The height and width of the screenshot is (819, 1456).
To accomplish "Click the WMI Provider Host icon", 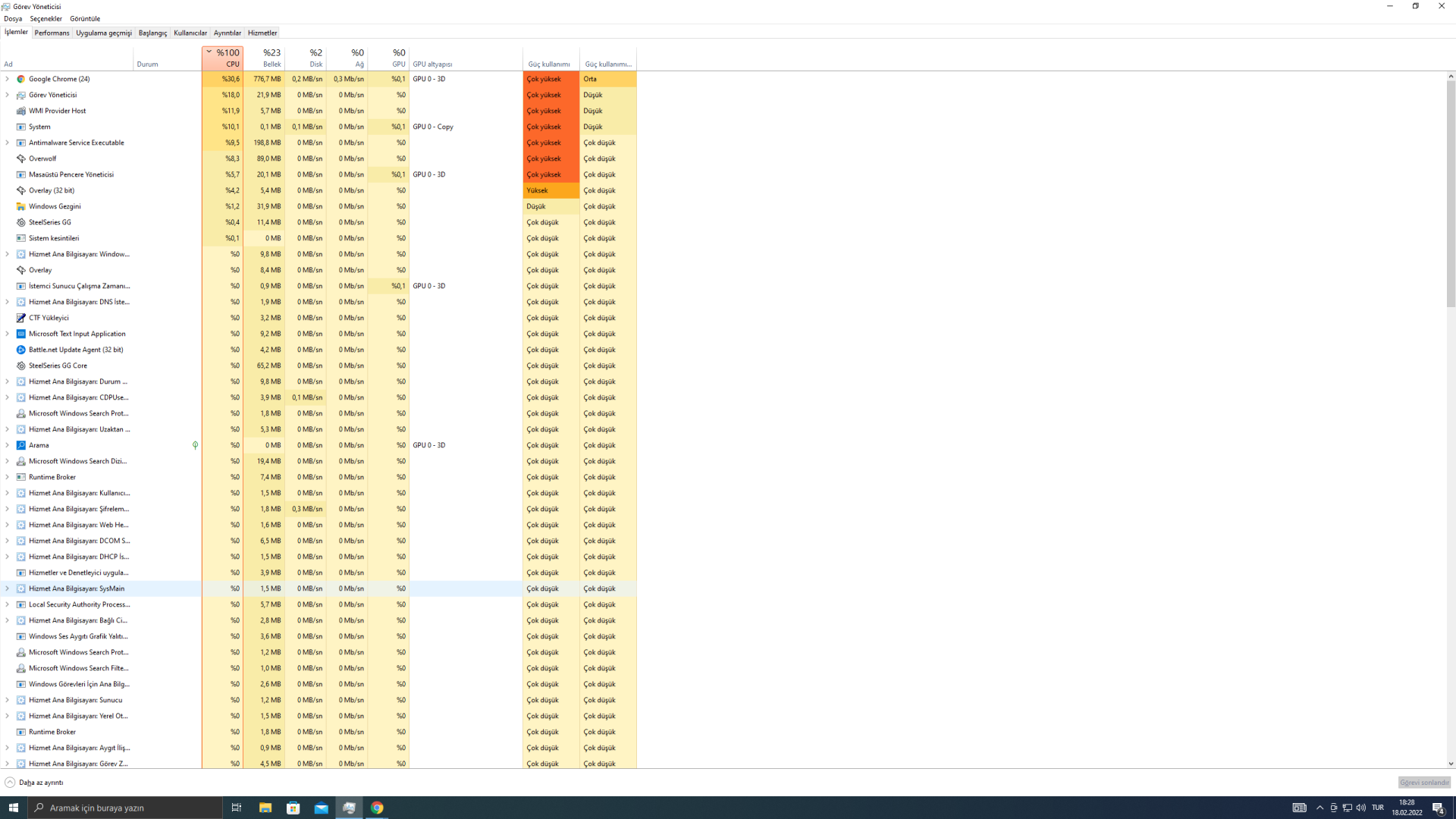I will coord(21,111).
